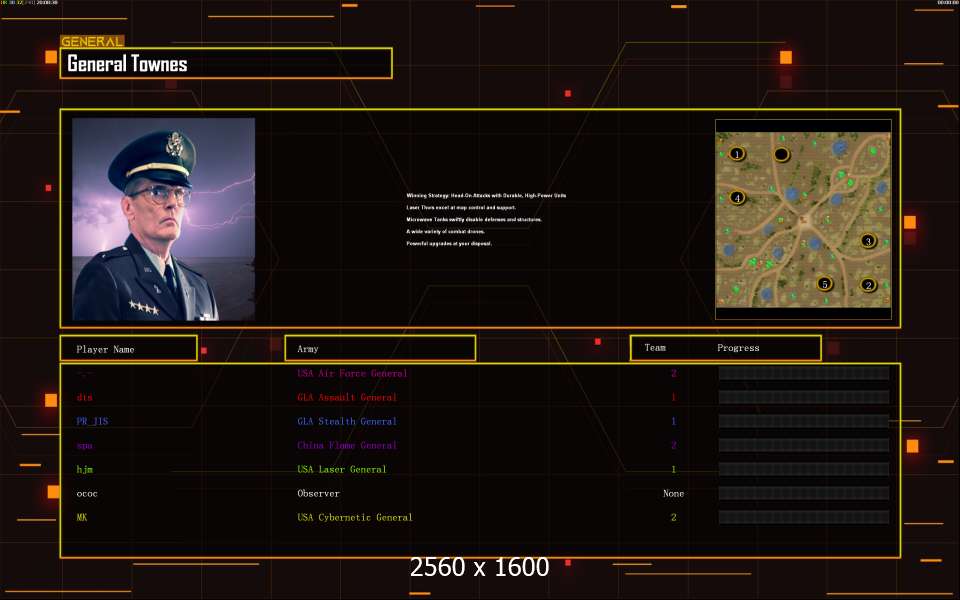This screenshot has height=600, width=960.
Task: Click progress bar in the hjm row
Action: (804, 469)
